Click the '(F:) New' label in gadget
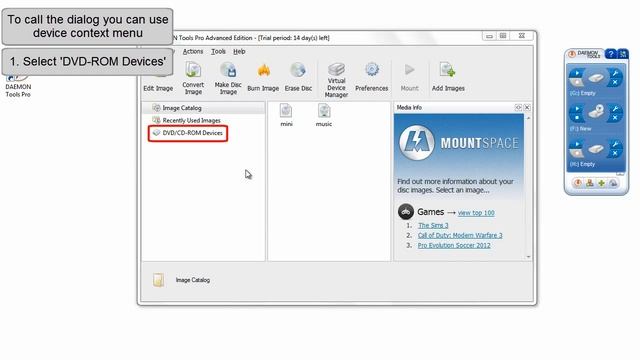This screenshot has height=360, width=640. click(x=580, y=129)
